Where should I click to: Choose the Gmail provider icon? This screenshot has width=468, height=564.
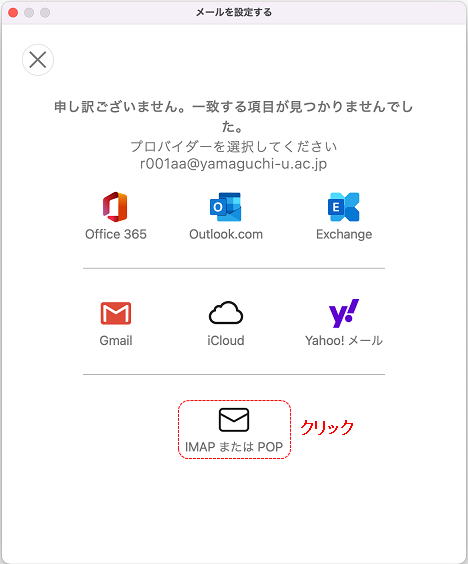115,313
